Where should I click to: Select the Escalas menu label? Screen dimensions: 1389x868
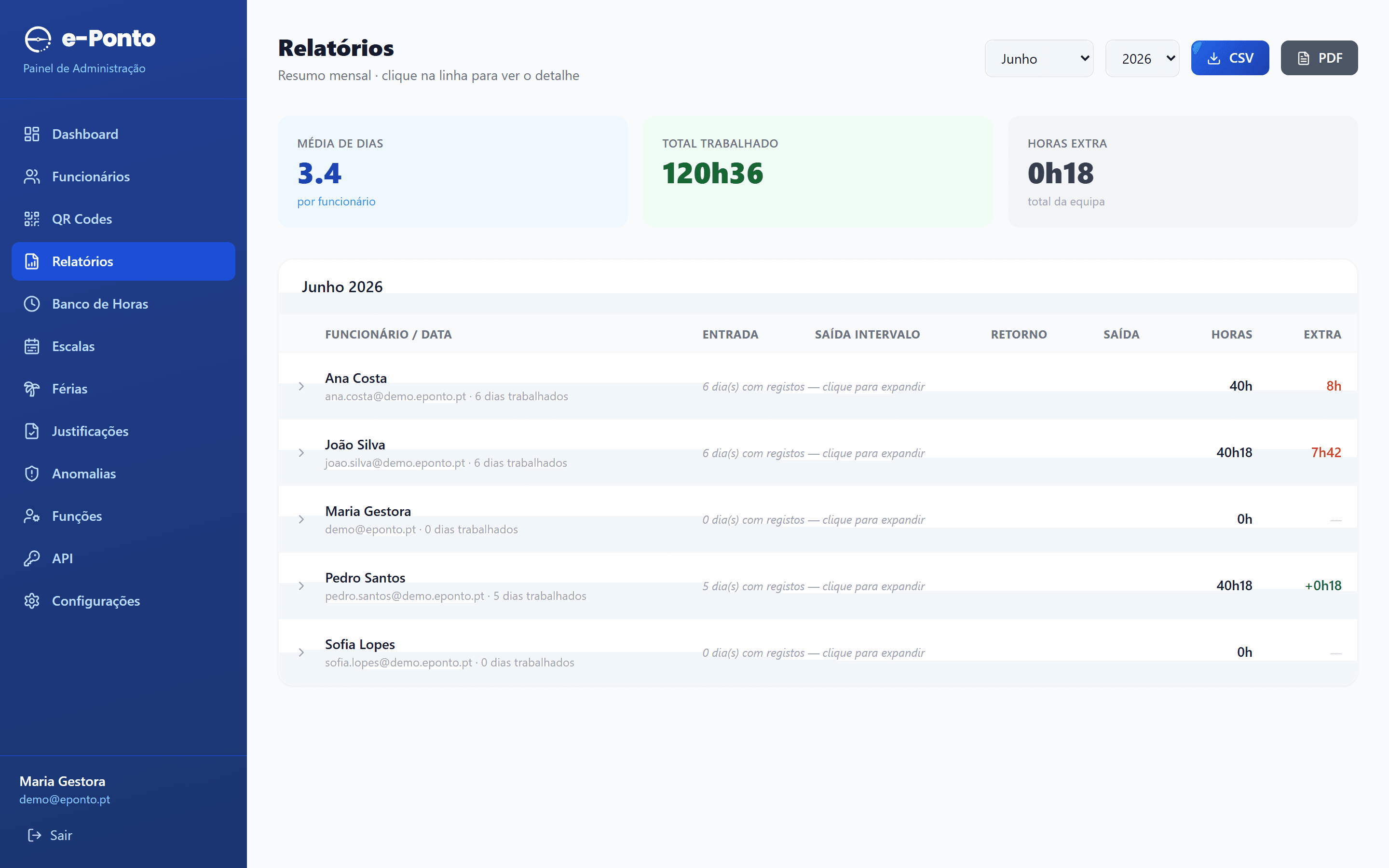(73, 346)
